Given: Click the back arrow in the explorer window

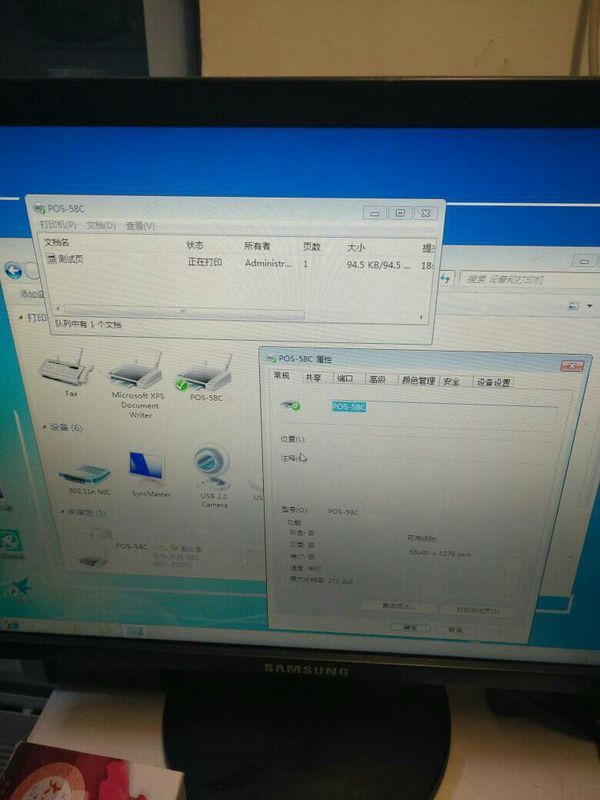Looking at the screenshot, I should click(14, 270).
